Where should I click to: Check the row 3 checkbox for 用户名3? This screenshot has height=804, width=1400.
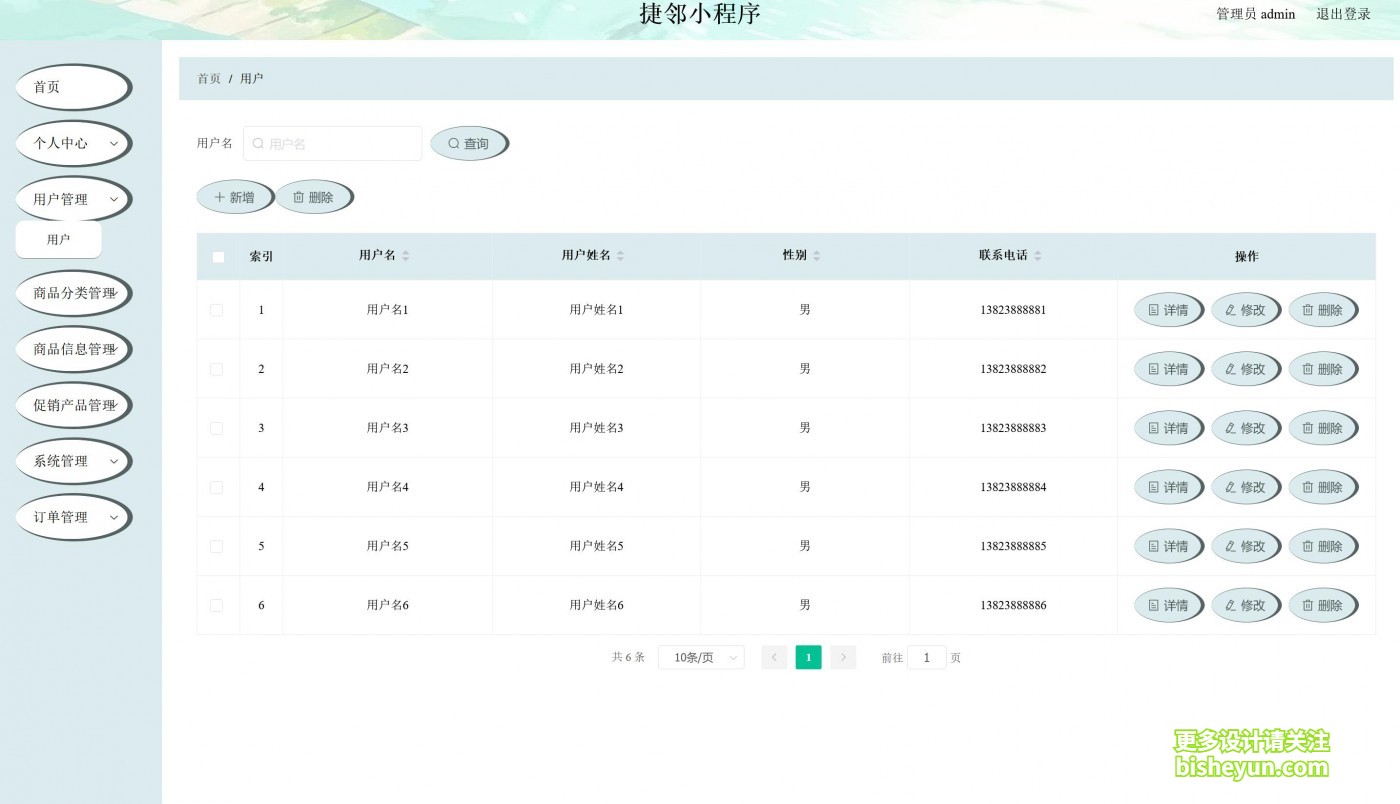click(x=216, y=428)
